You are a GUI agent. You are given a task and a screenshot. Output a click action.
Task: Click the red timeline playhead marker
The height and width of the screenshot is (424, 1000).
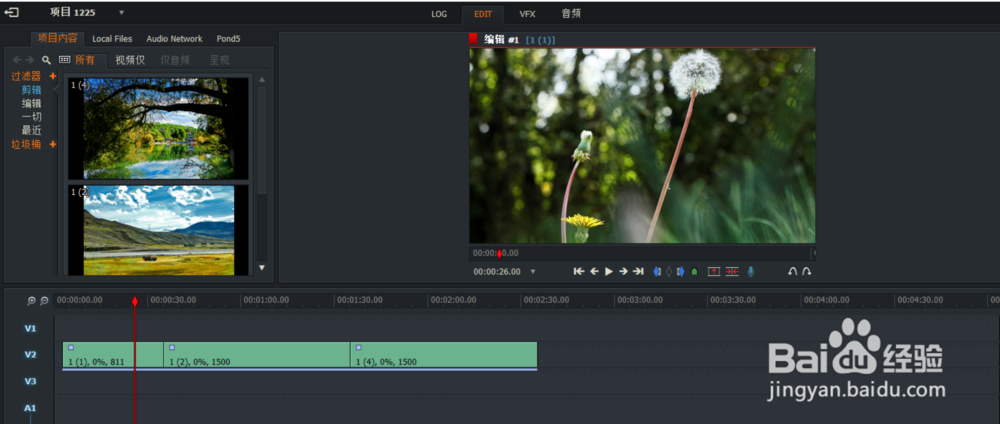[135, 301]
